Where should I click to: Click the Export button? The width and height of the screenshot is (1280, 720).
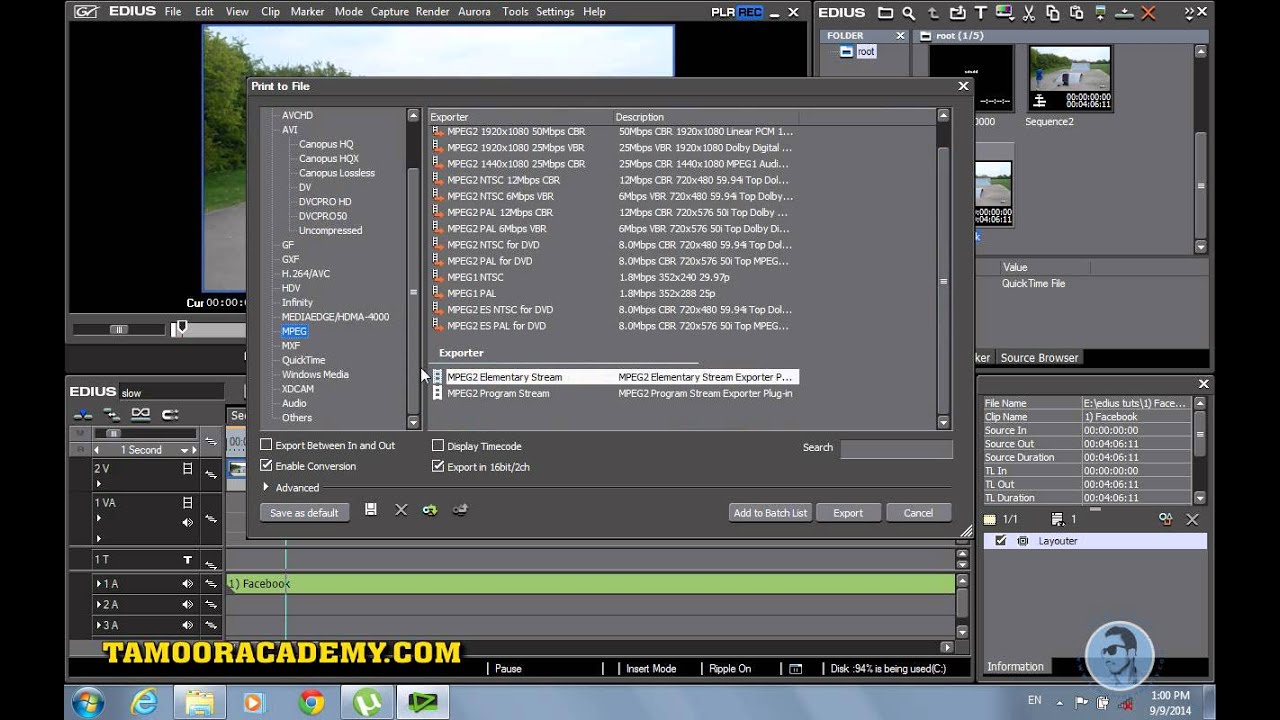click(848, 513)
